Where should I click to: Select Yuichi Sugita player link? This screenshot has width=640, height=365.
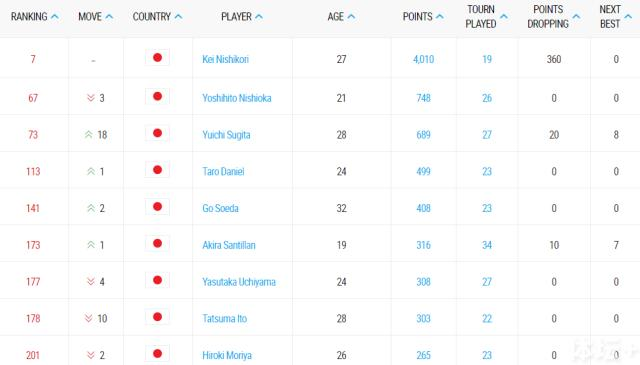pyautogui.click(x=226, y=135)
